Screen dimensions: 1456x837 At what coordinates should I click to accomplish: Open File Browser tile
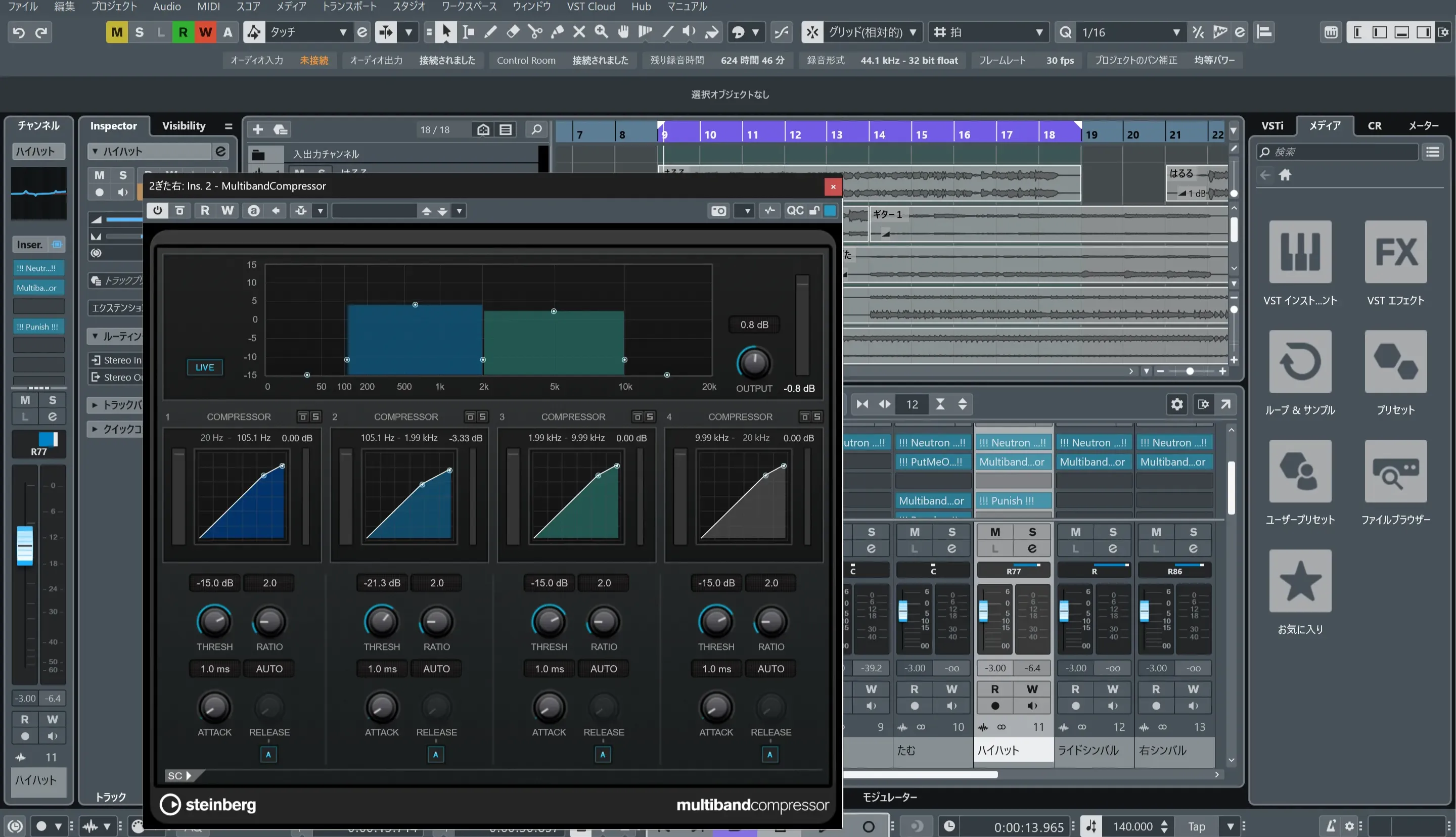pos(1395,472)
